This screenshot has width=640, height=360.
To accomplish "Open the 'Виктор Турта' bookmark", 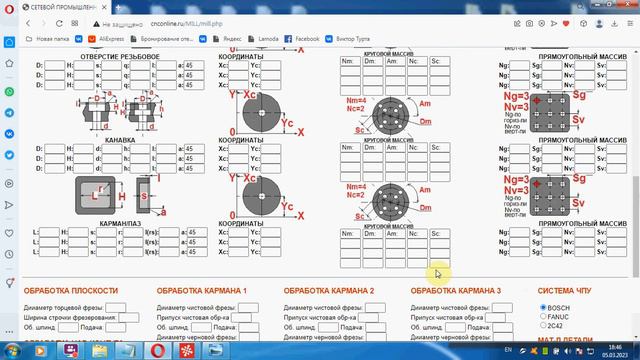I will pyautogui.click(x=347, y=39).
